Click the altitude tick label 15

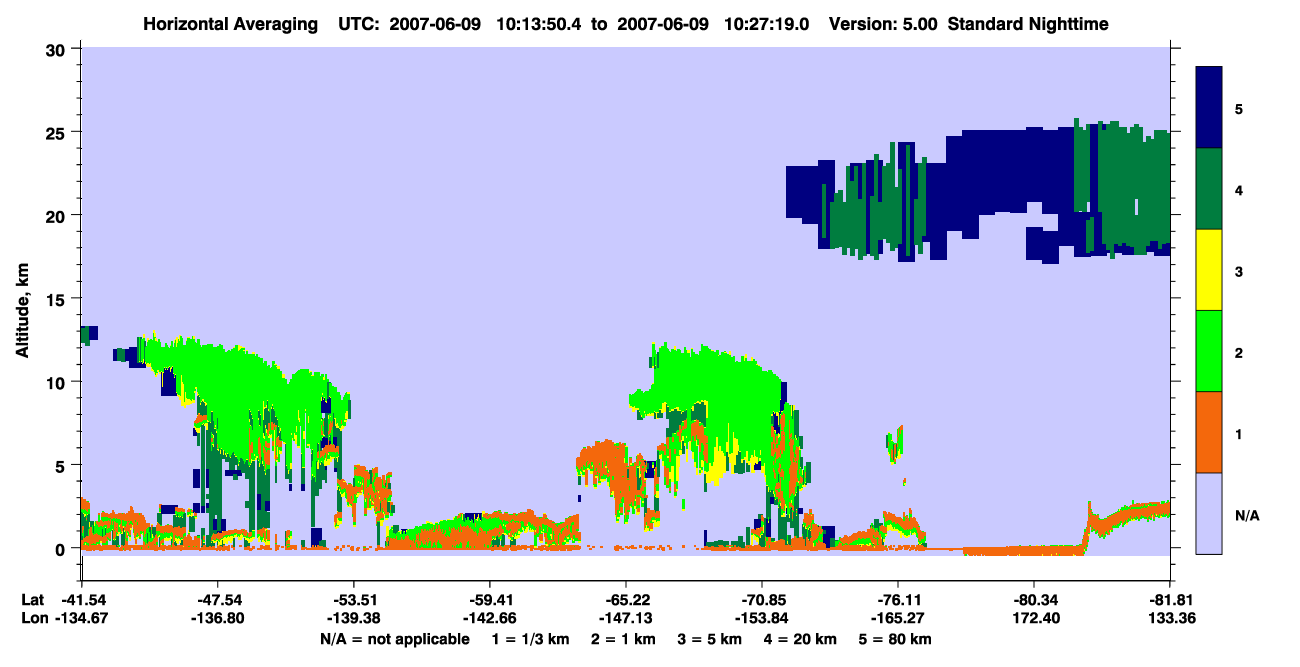point(57,299)
